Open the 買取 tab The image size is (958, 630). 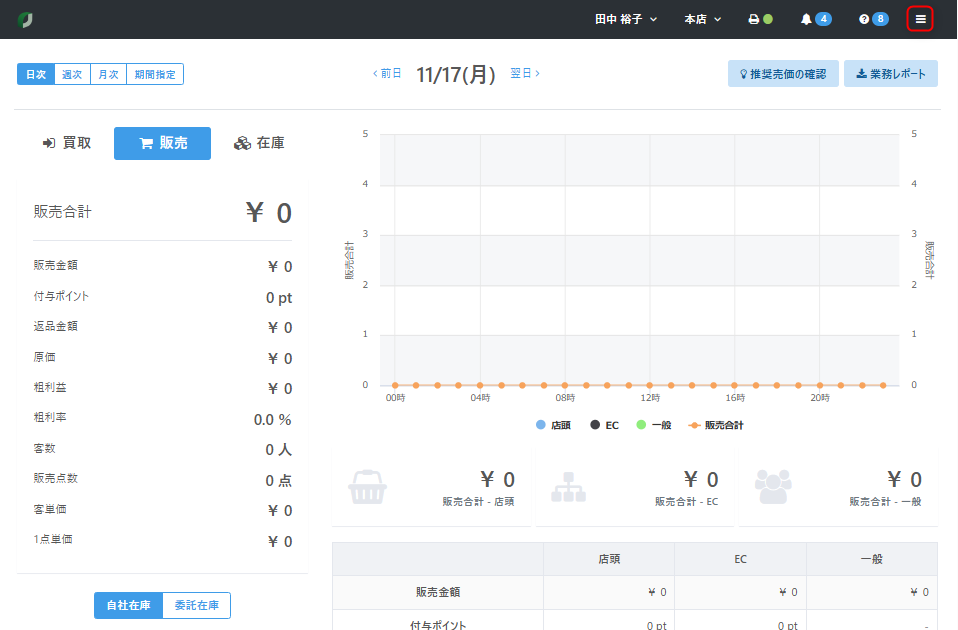(67, 143)
